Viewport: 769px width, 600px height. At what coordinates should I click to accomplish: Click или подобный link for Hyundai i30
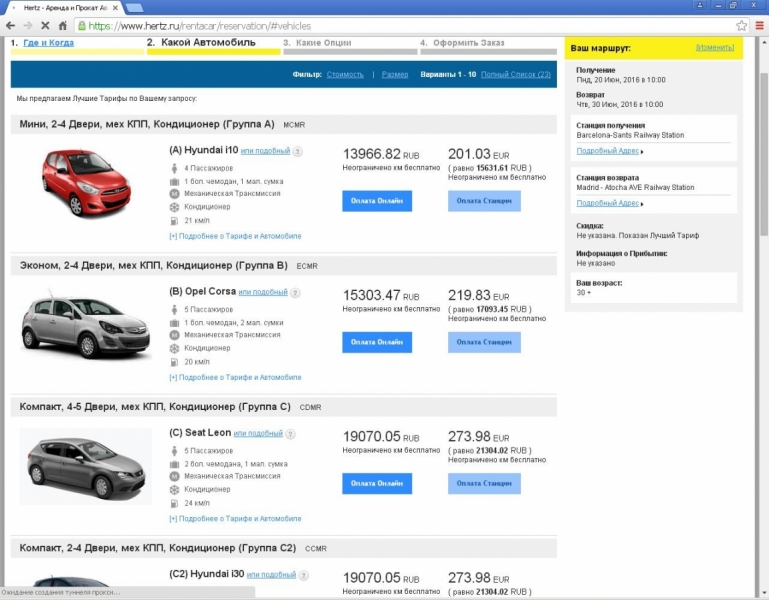(x=271, y=575)
